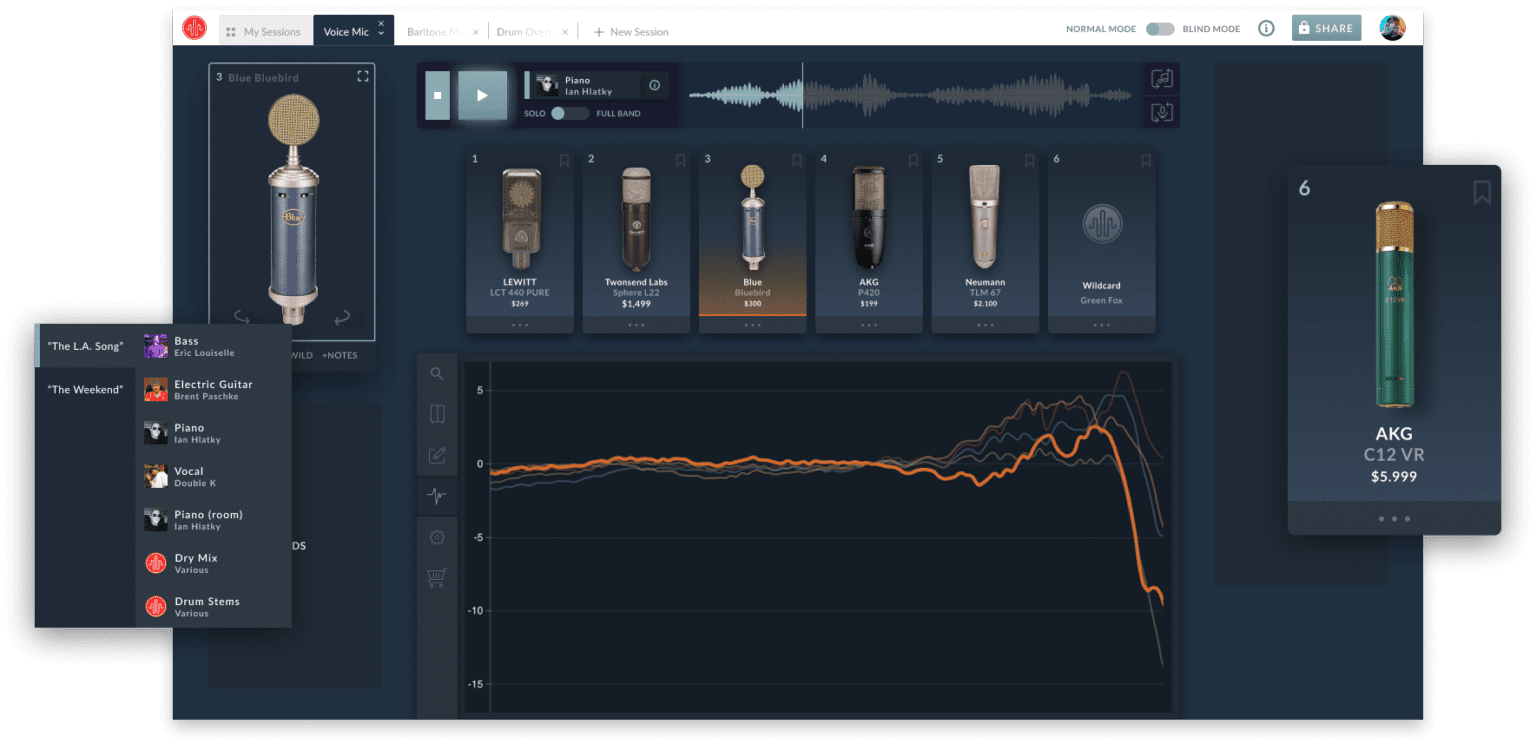Open the shopping cart icon
Image resolution: width=1536 pixels, height=744 pixels.
click(437, 577)
